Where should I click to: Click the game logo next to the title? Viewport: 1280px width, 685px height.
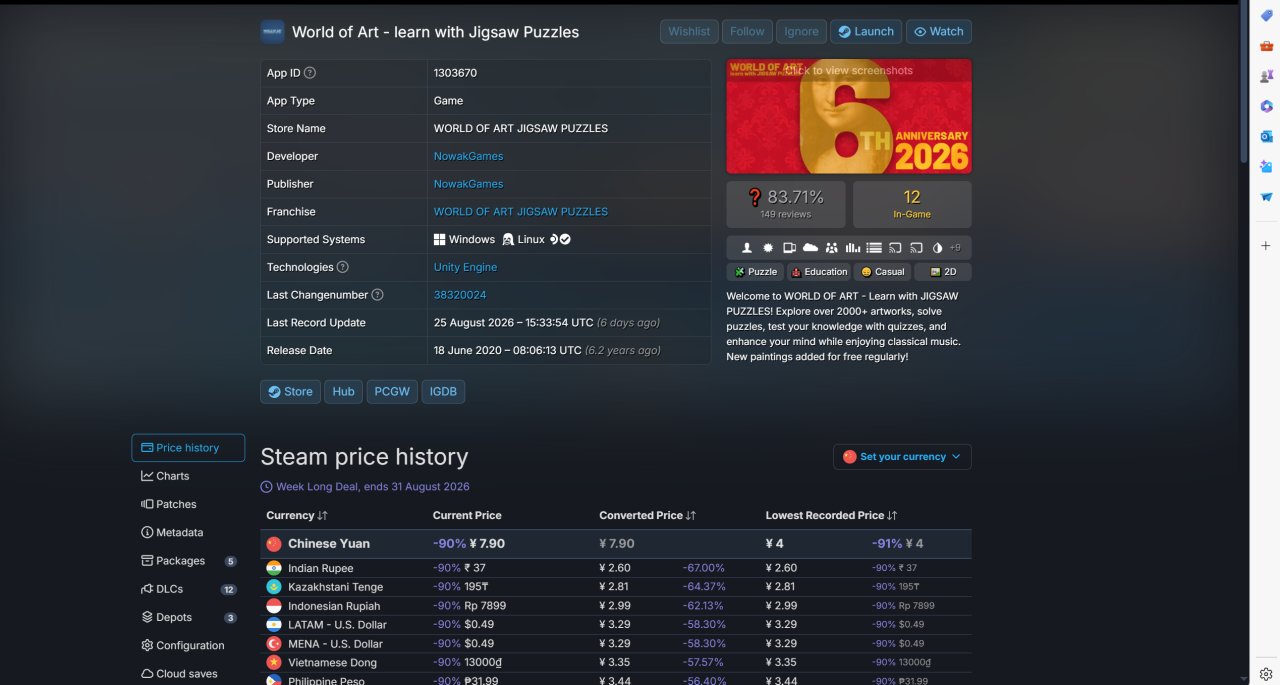[272, 32]
